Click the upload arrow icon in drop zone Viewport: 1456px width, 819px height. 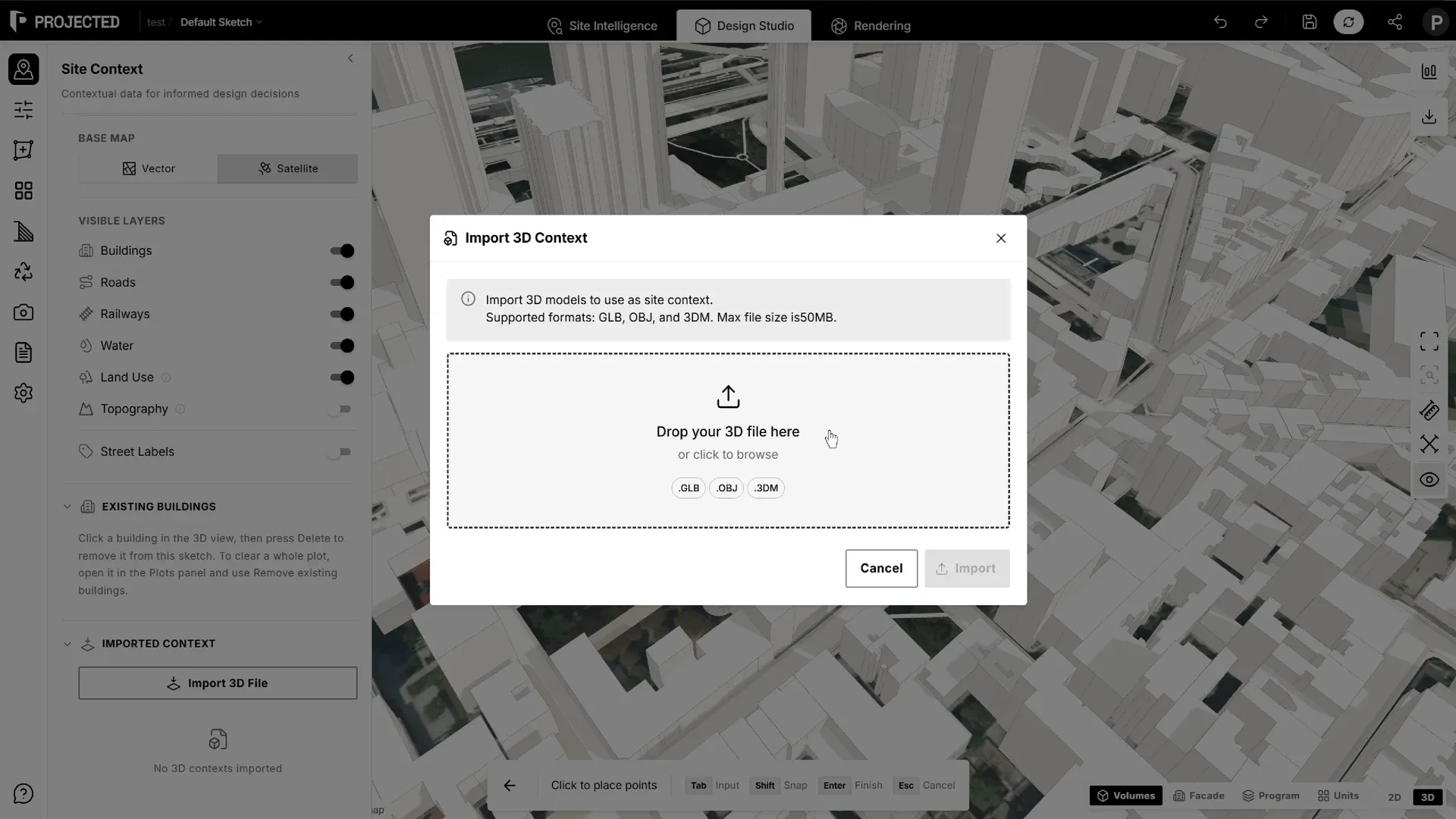tap(728, 397)
